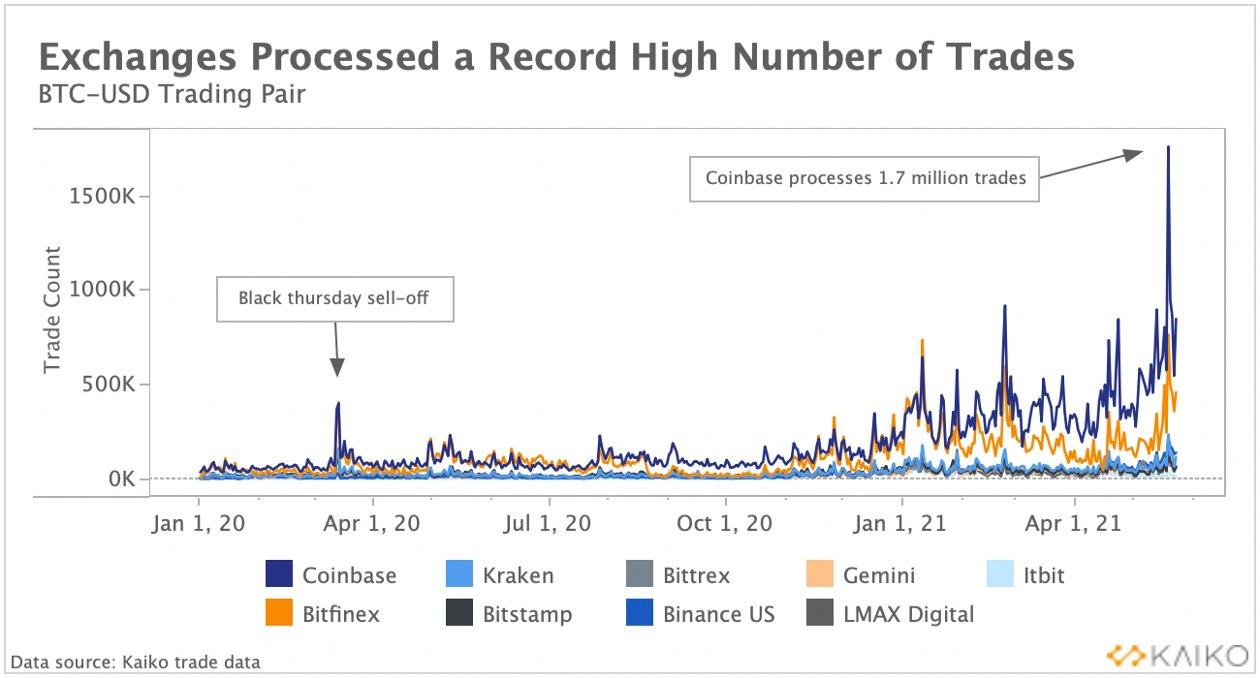Click the Coinbase 1.7 million trades annotation
Image resolution: width=1260 pixels, height=678 pixels.
click(x=865, y=179)
